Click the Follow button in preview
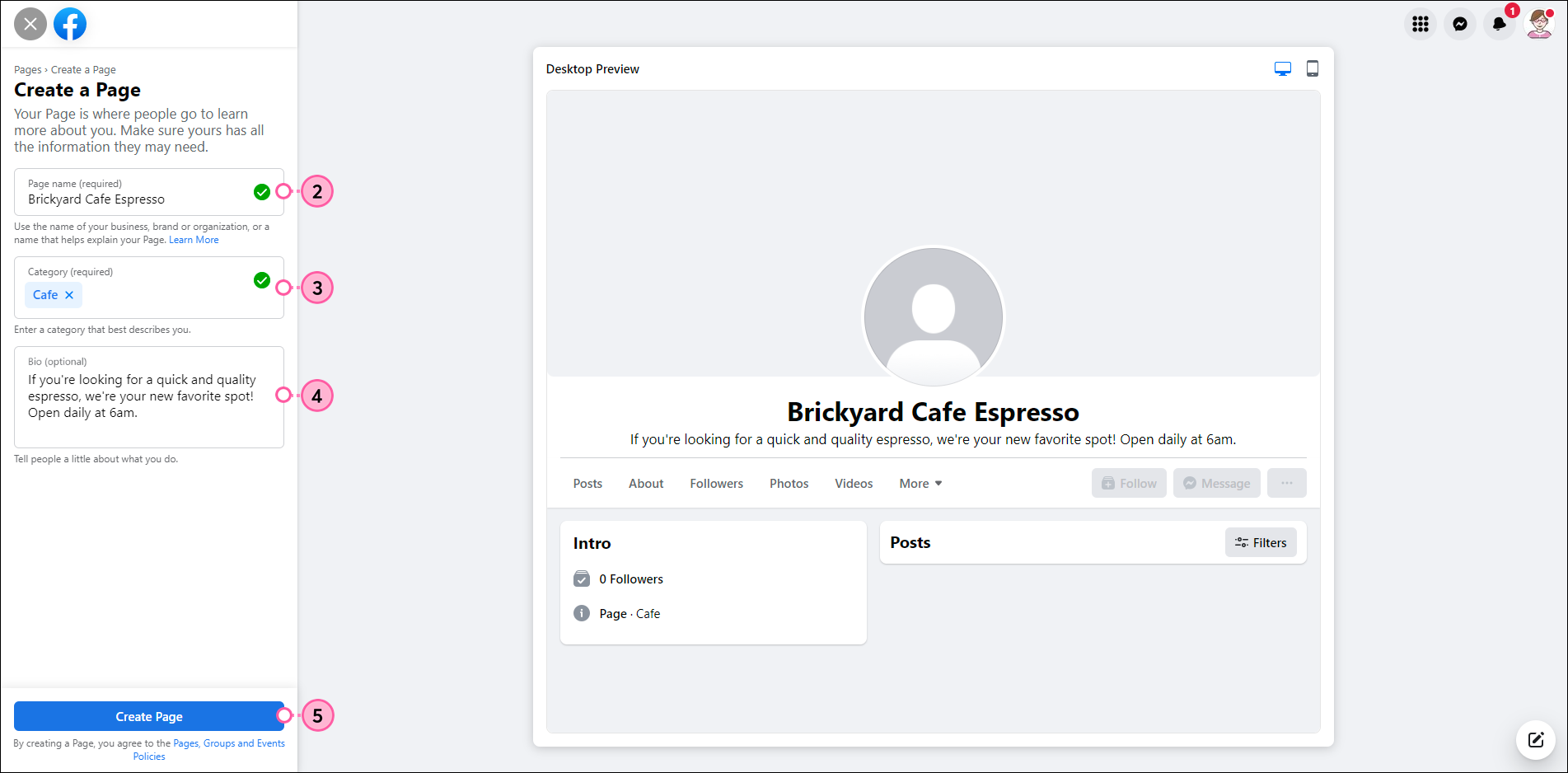Image resolution: width=1568 pixels, height=773 pixels. 1129,483
